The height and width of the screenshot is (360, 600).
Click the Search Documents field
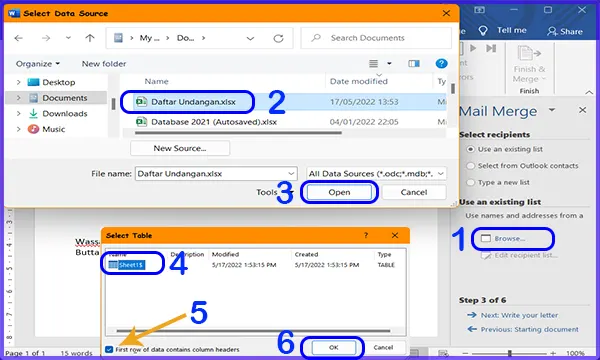click(376, 38)
